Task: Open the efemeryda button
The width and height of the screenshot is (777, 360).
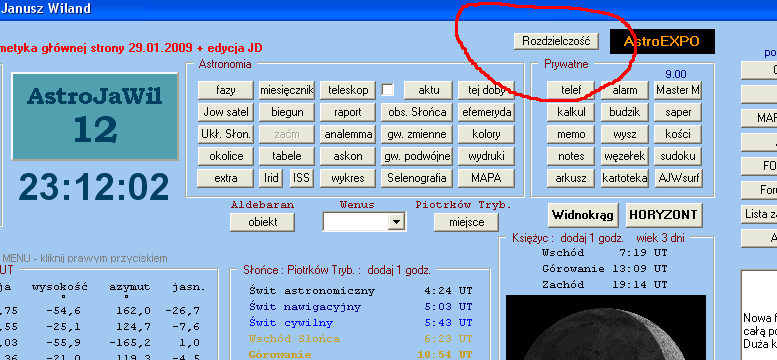Action: 486,112
